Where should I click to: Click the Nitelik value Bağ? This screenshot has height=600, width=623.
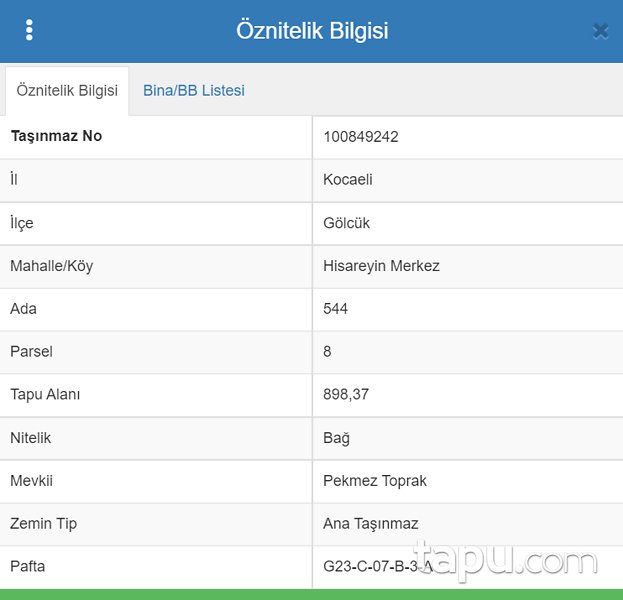click(336, 438)
